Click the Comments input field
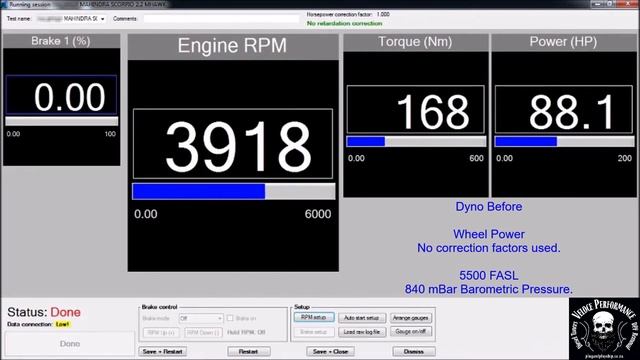Viewport: 640px width, 360px height. pyautogui.click(x=221, y=19)
